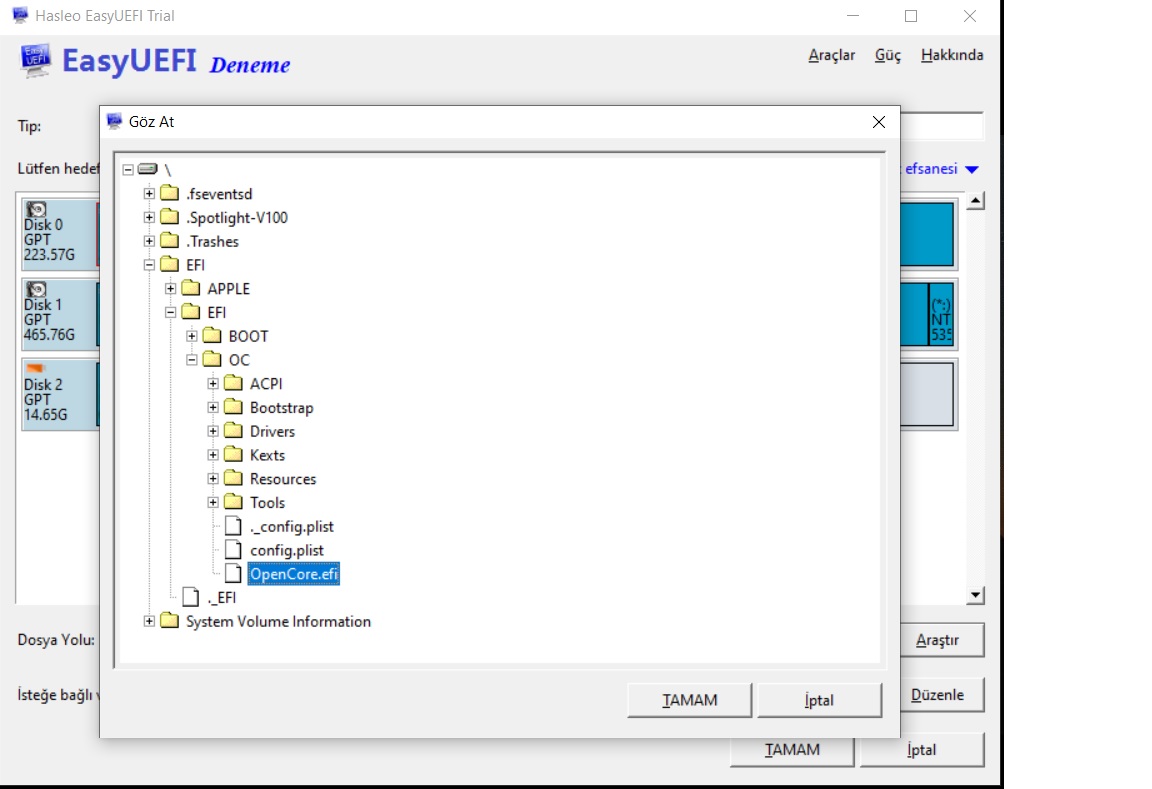1152x789 pixels.
Task: Expand the BOOT folder node
Action: click(192, 336)
